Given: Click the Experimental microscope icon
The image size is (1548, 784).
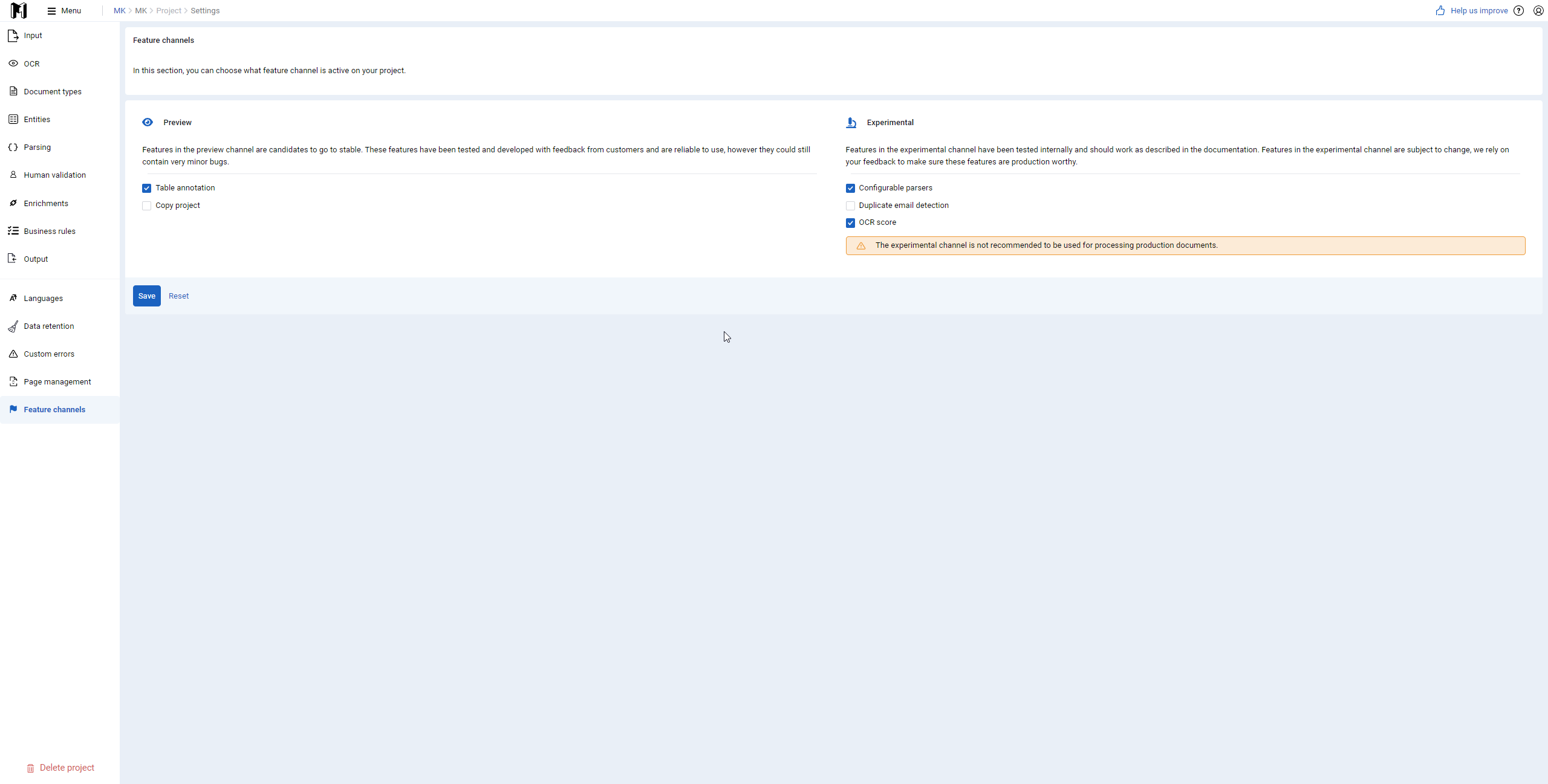Looking at the screenshot, I should (x=851, y=123).
